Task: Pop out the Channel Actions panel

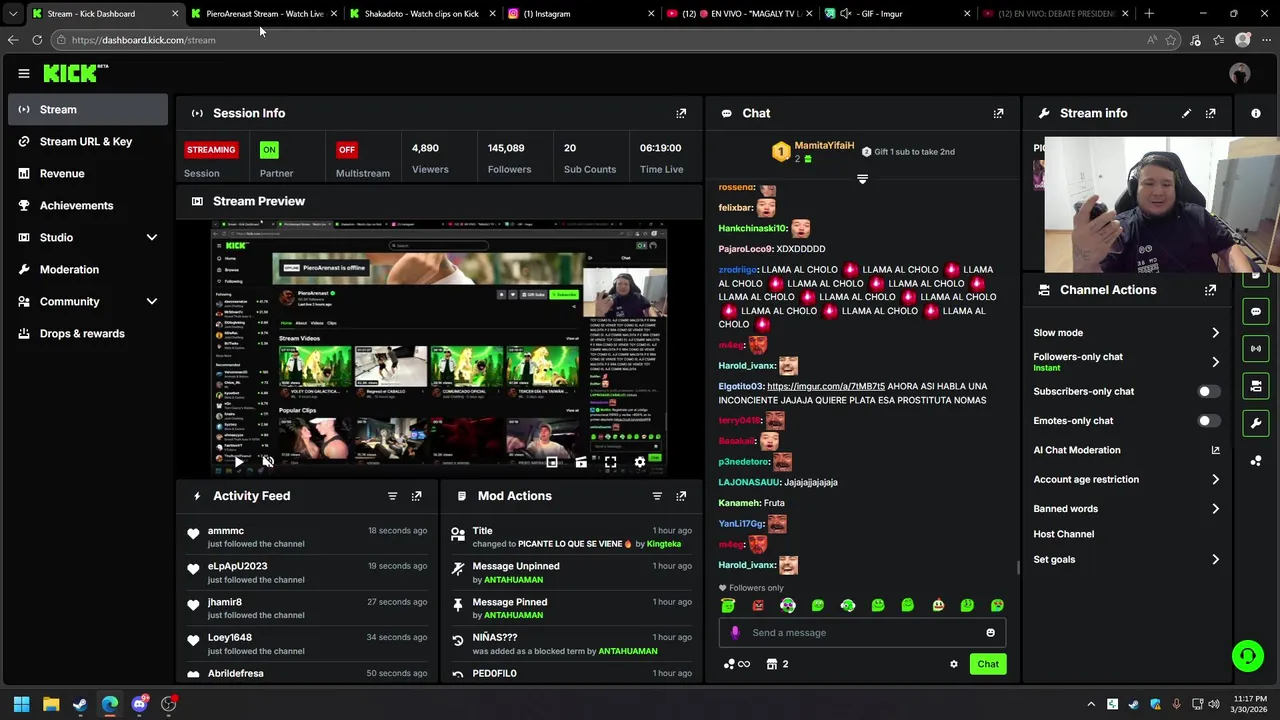Action: click(x=1210, y=290)
